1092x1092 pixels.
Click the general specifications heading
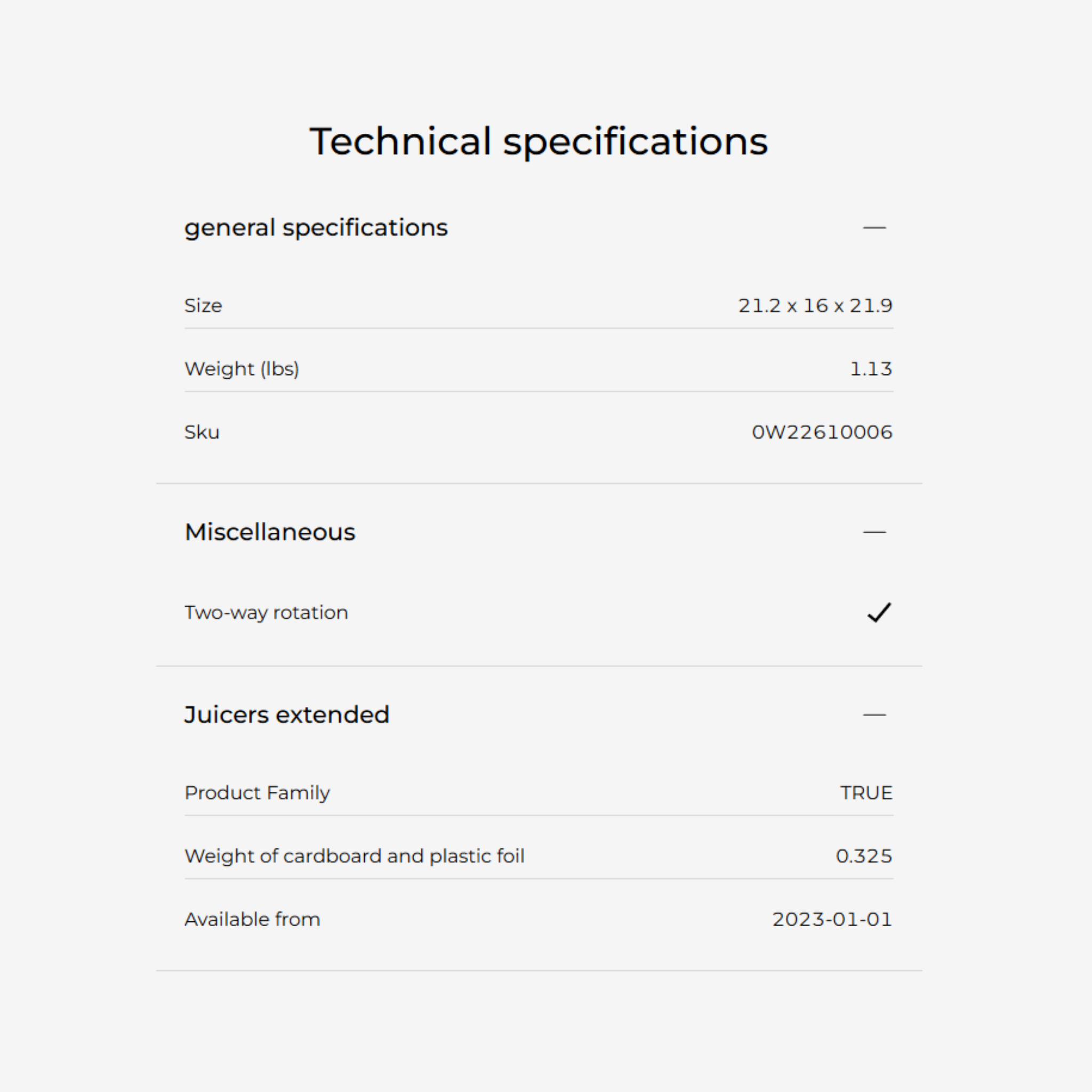[316, 228]
